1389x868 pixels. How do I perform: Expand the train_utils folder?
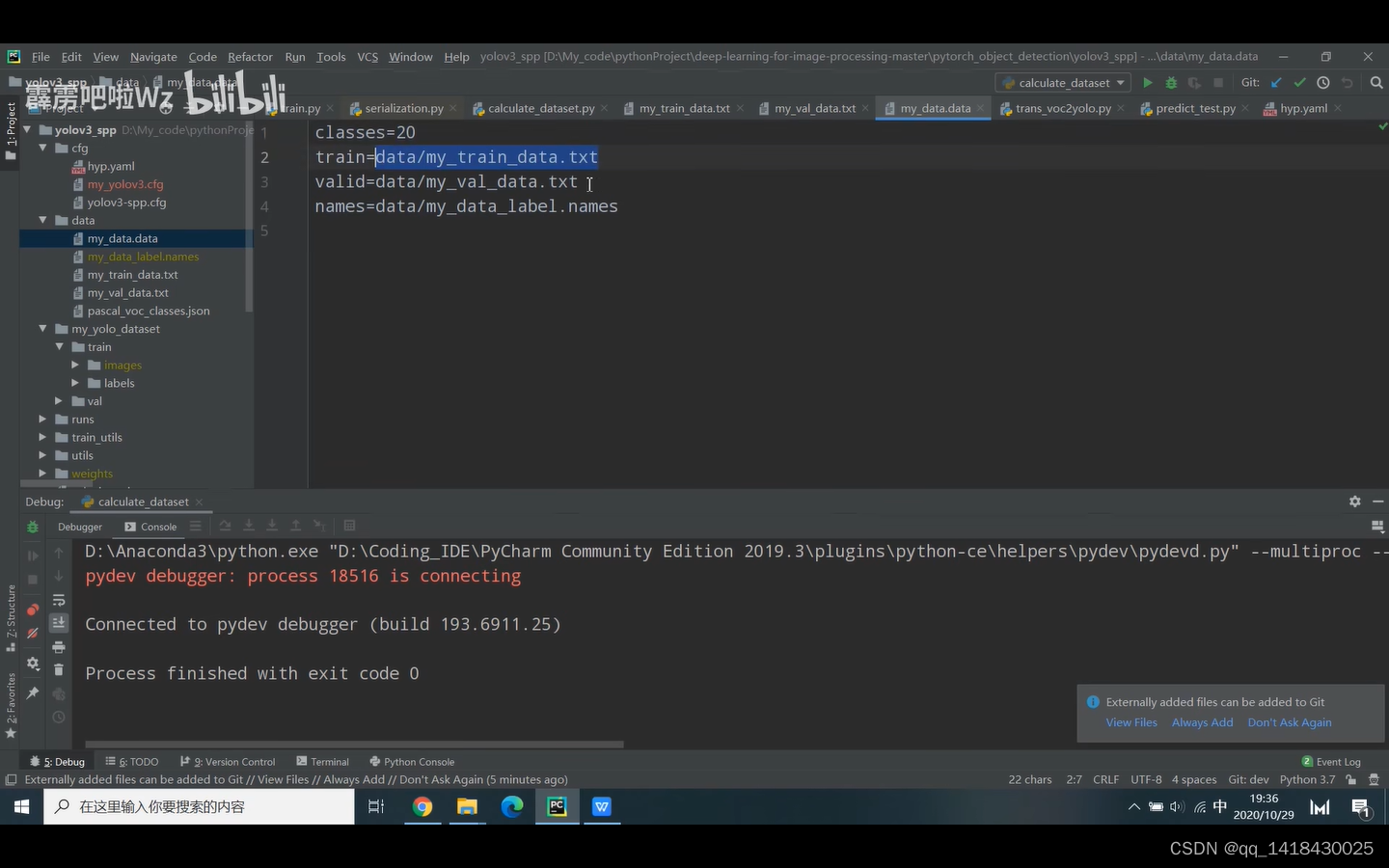click(x=42, y=437)
